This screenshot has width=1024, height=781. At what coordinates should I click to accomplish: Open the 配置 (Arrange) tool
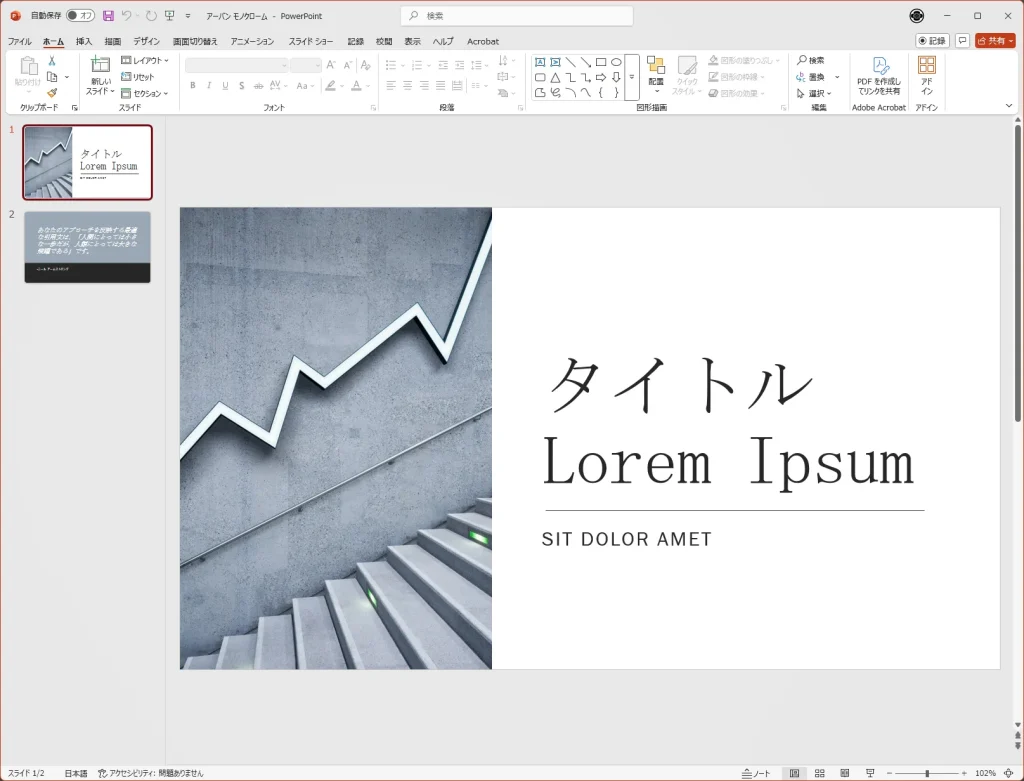click(x=656, y=72)
